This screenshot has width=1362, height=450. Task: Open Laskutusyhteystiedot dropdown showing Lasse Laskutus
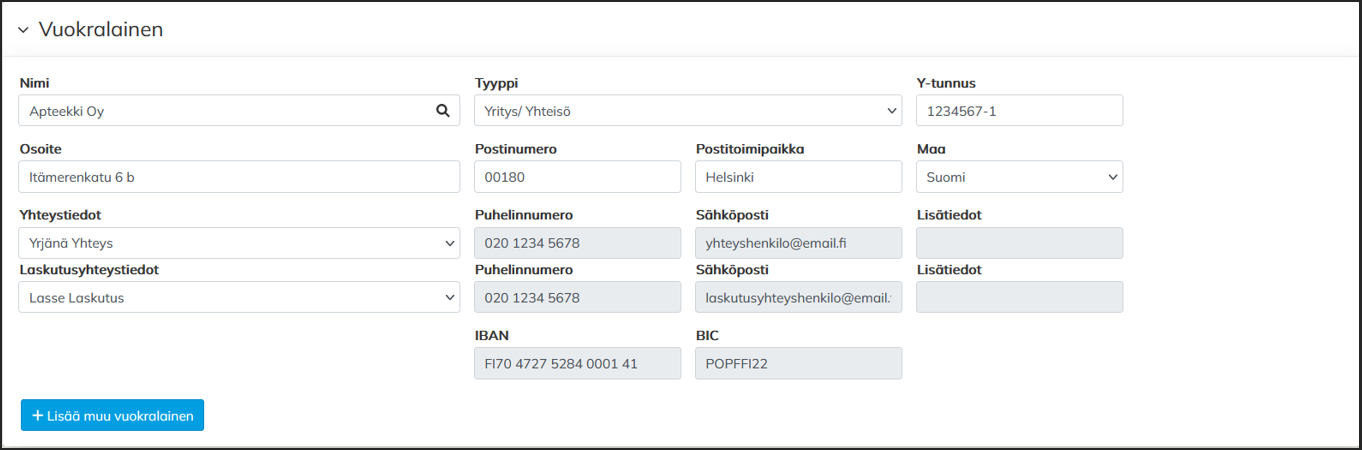pyautogui.click(x=238, y=297)
